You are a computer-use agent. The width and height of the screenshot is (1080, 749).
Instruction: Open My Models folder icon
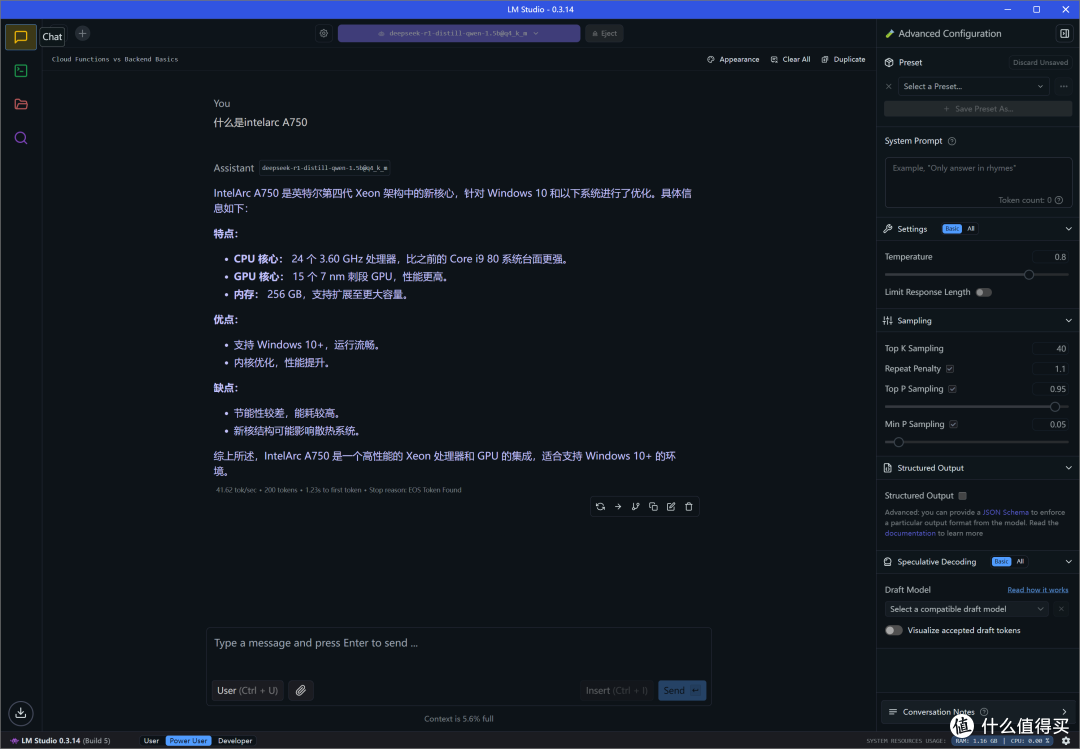(x=21, y=104)
